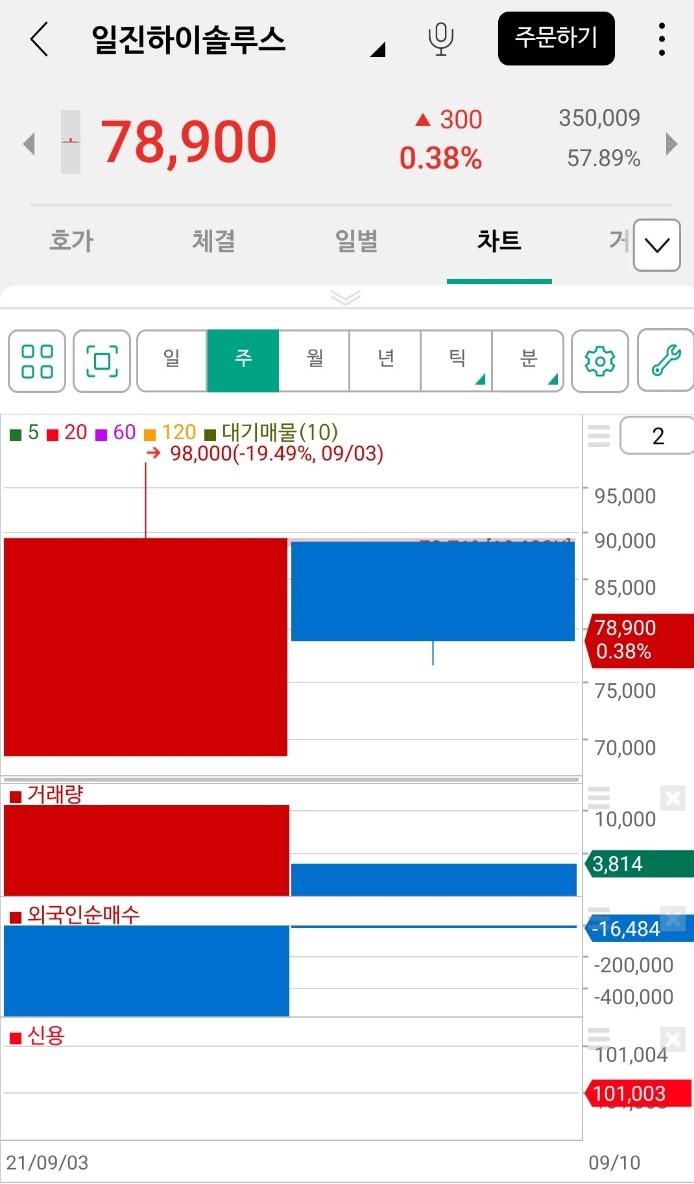694x1184 pixels.
Task: Tap the 신용 indicator label
Action: 37,1035
